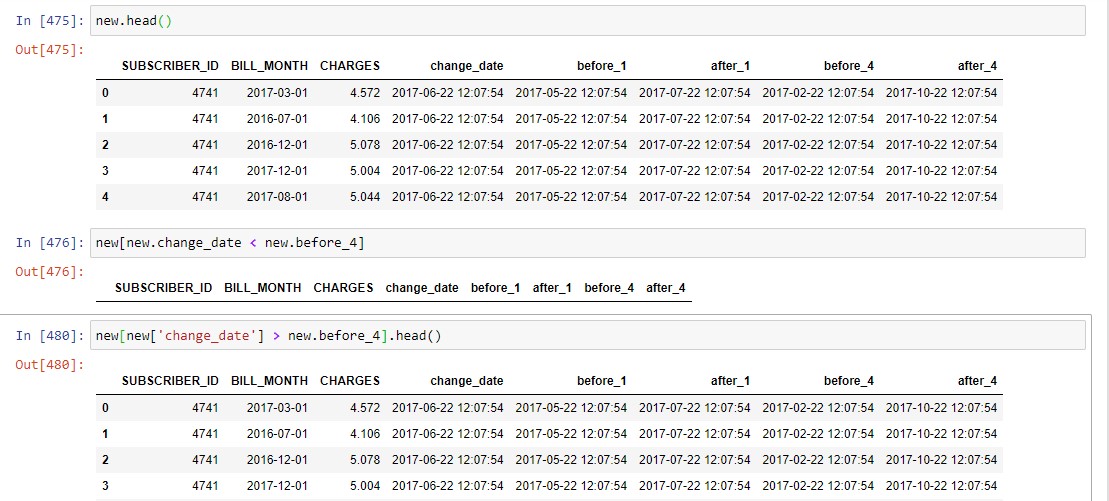Click BILL_MONTH 2016-12-01 in Out[475]
This screenshot has height=501, width=1109.
277,145
